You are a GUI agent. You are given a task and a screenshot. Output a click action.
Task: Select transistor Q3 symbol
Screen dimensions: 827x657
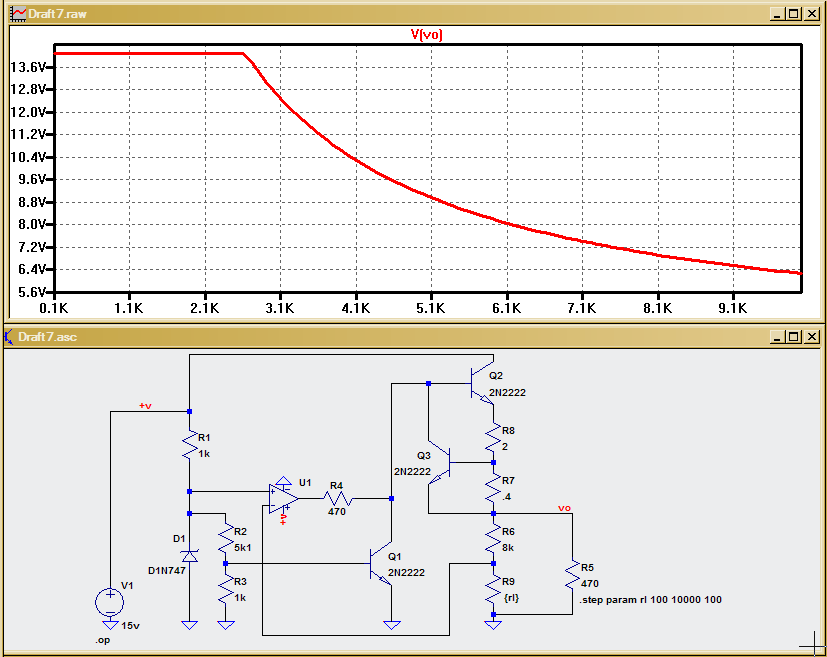[x=440, y=462]
